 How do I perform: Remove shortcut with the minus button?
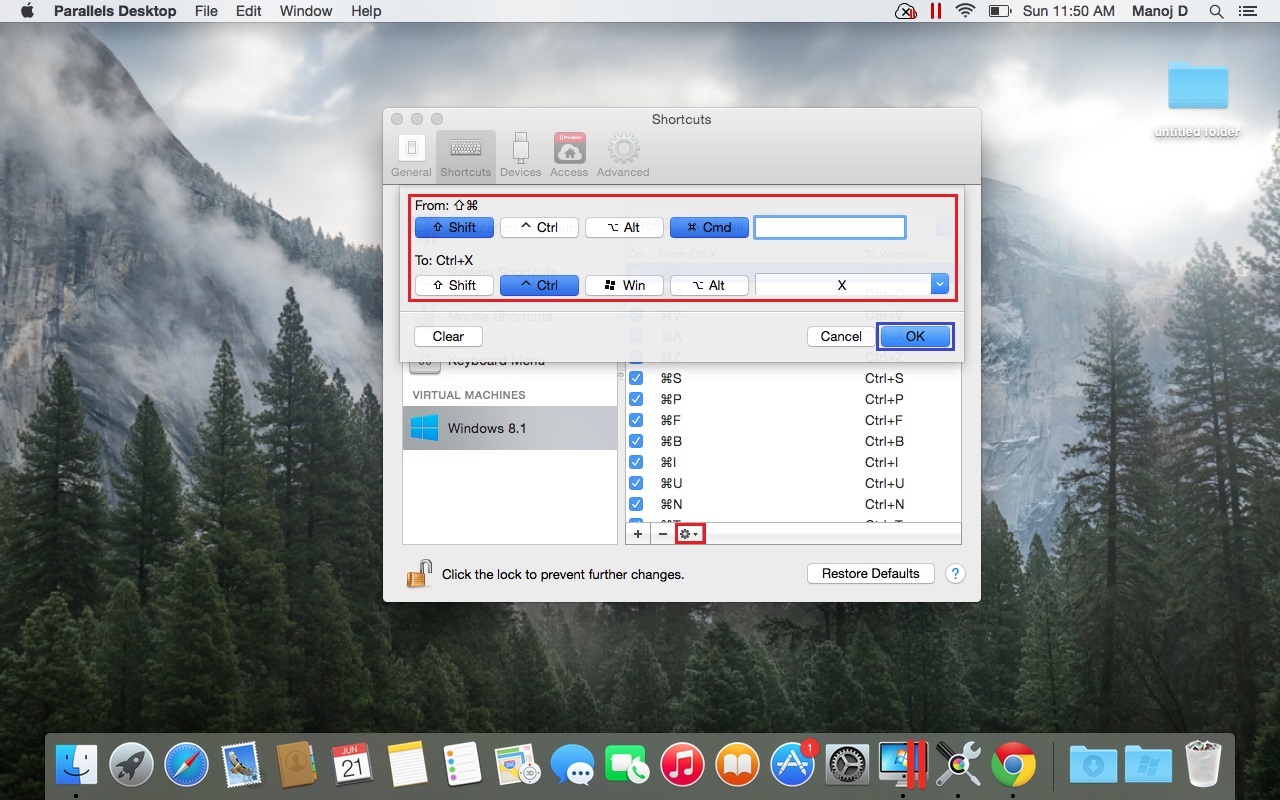click(x=663, y=535)
